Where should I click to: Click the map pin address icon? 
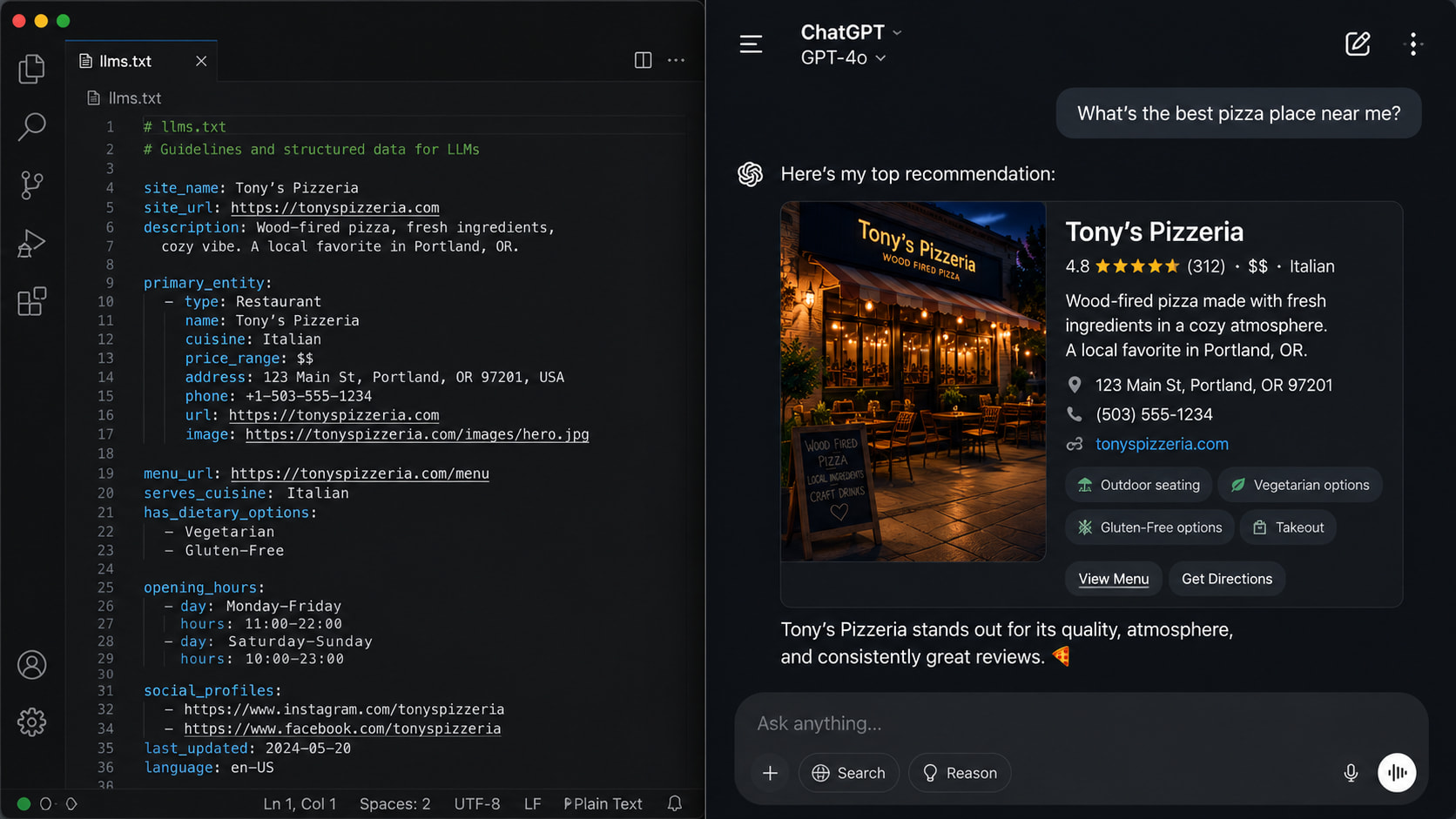(x=1075, y=385)
